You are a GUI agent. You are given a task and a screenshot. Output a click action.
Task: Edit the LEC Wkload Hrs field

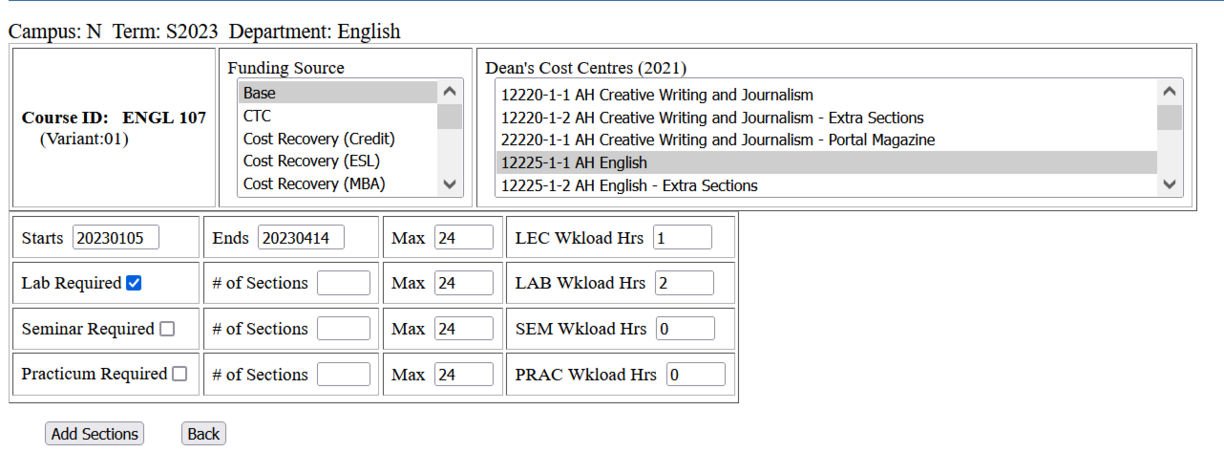682,238
